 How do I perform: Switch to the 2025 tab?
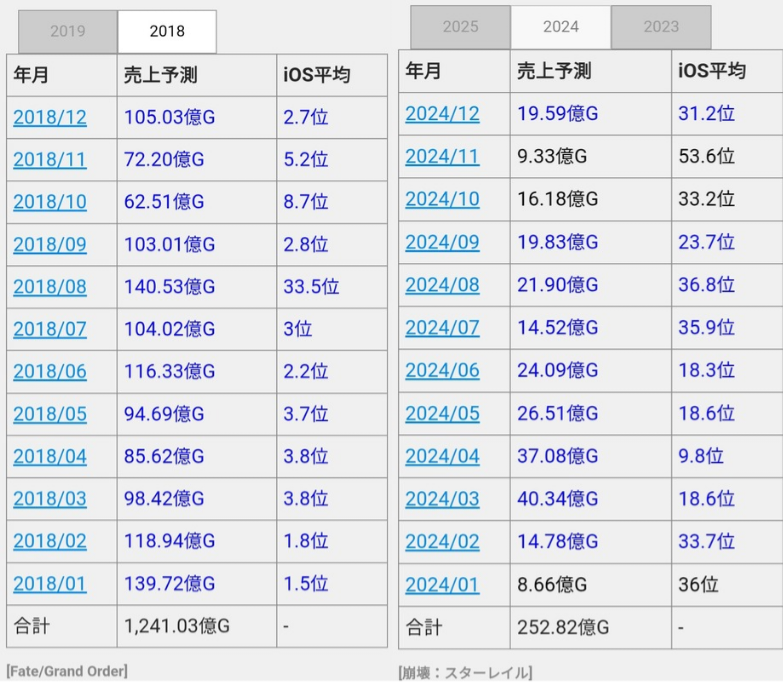pos(460,27)
